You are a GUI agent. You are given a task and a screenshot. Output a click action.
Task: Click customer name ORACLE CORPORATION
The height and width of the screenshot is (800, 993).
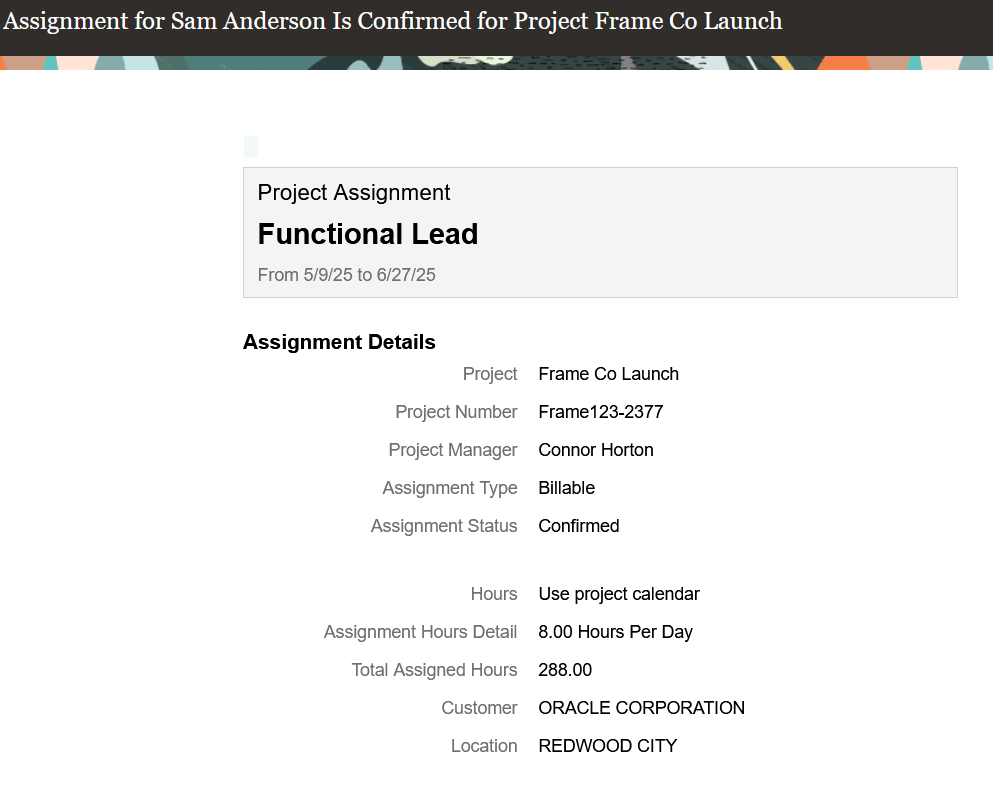point(641,708)
